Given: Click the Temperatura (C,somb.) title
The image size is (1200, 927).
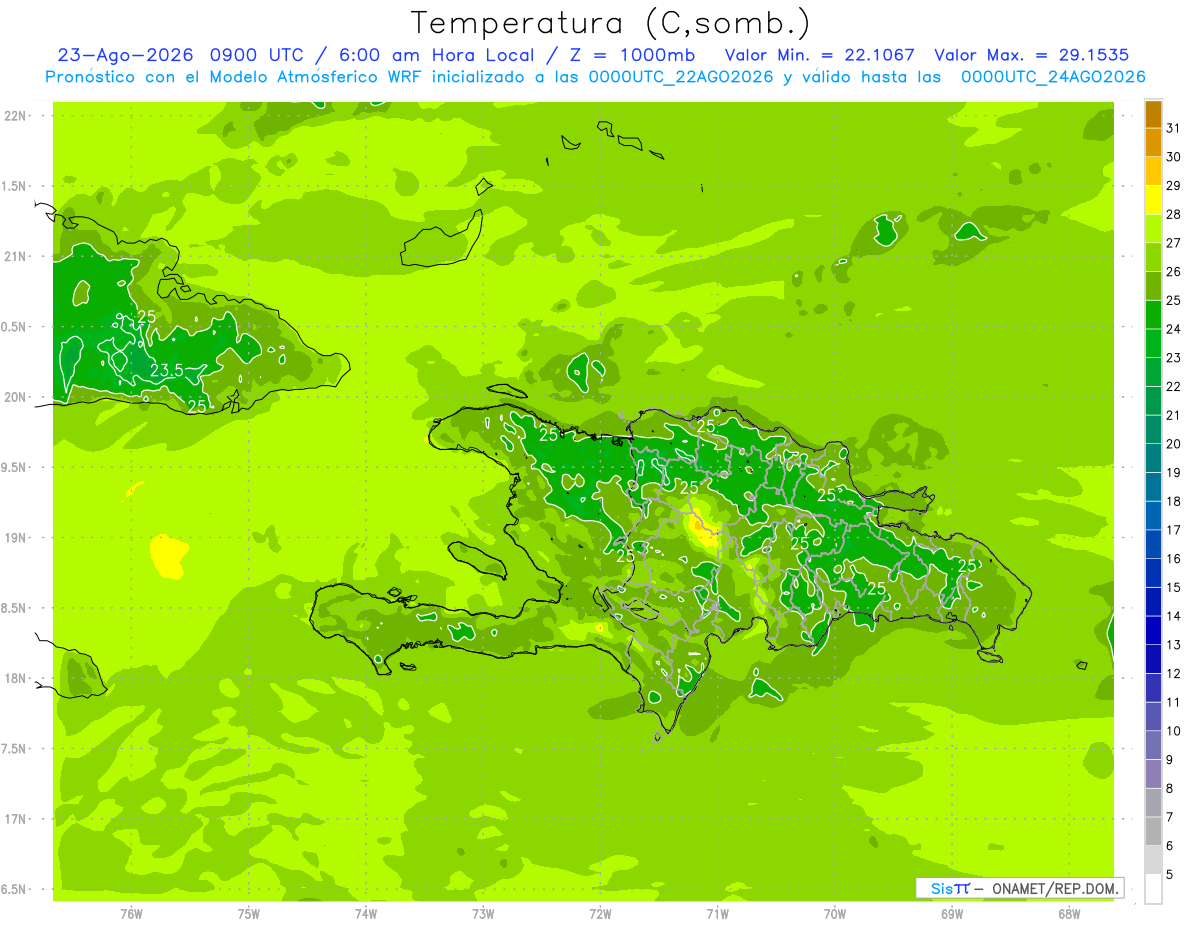Looking at the screenshot, I should 610,22.
